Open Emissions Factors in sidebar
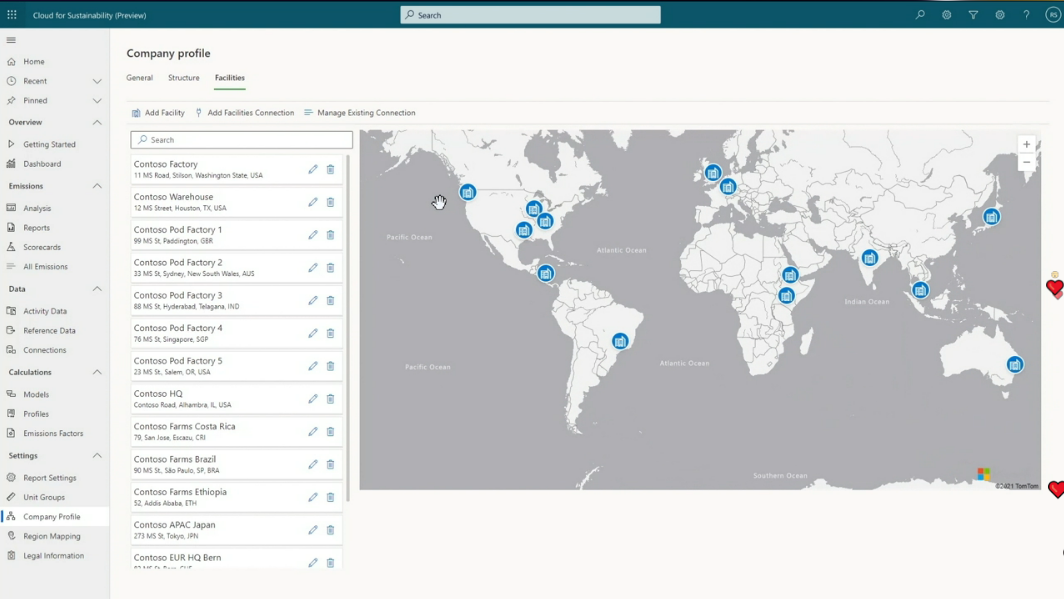 tap(53, 433)
